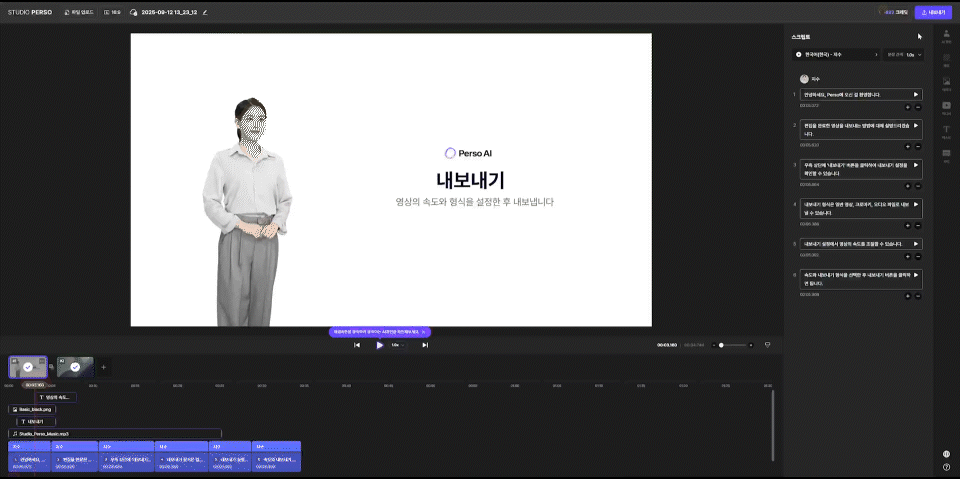Select the Text tool in the right sidebar

point(946,129)
